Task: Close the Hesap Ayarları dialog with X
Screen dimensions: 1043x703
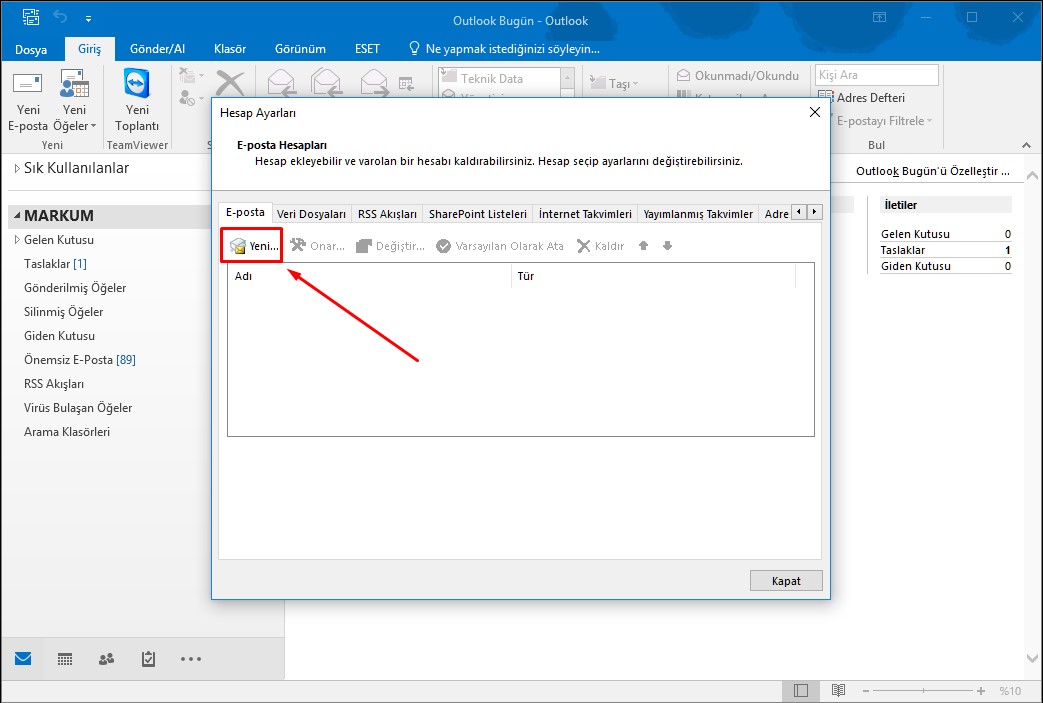Action: [x=814, y=112]
